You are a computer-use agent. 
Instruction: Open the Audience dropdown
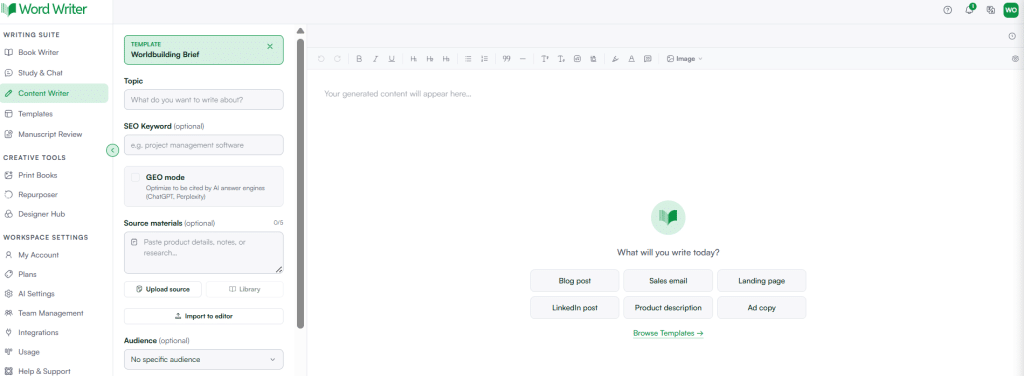[204, 359]
